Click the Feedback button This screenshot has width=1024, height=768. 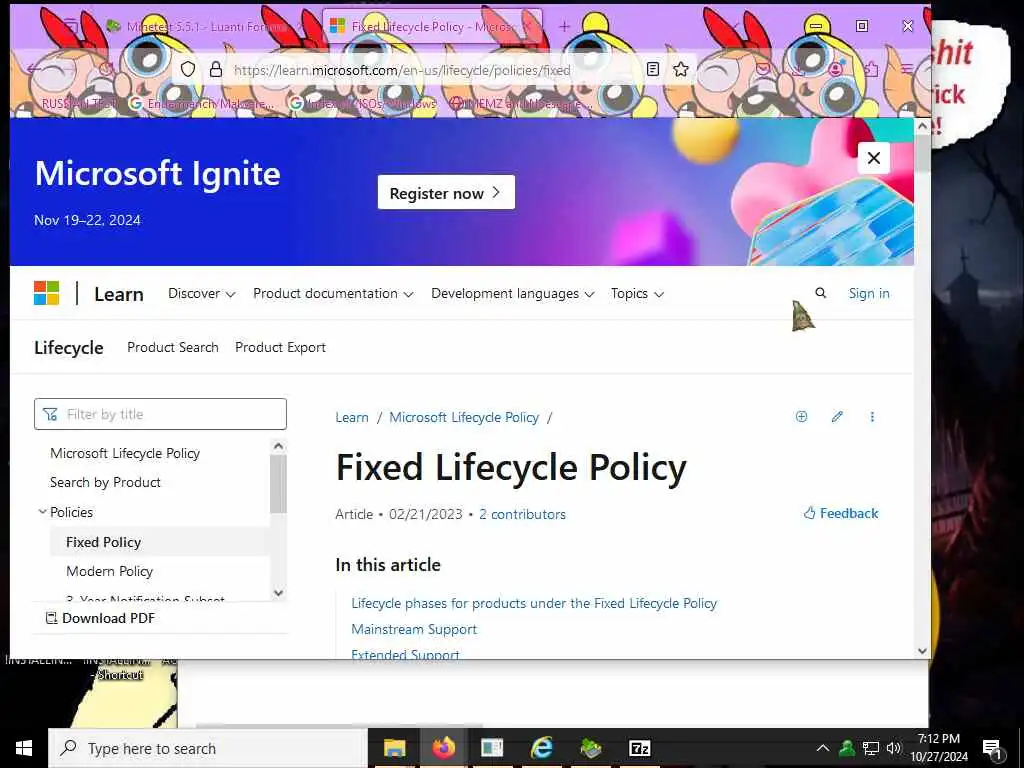click(x=841, y=513)
